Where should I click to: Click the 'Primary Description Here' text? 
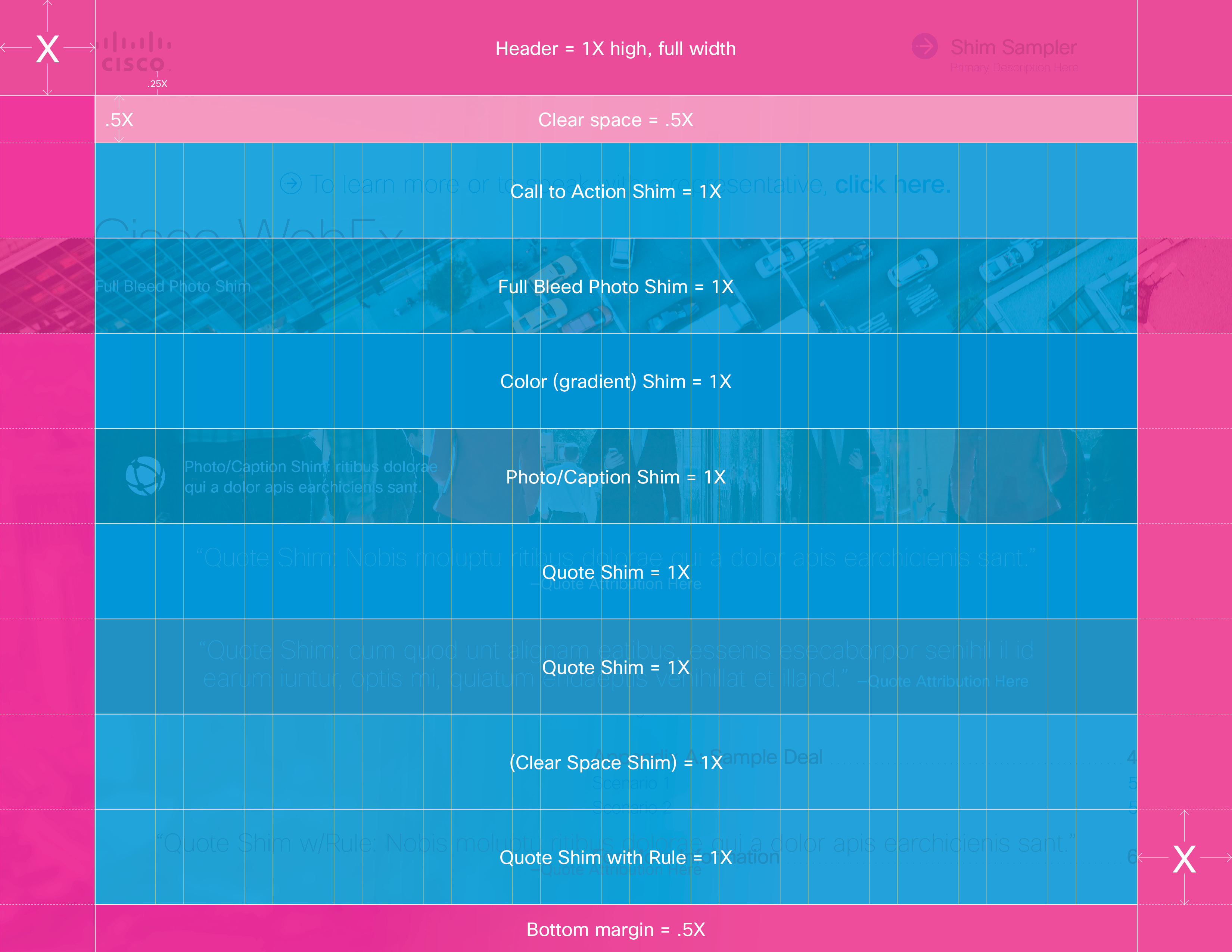pos(1014,66)
